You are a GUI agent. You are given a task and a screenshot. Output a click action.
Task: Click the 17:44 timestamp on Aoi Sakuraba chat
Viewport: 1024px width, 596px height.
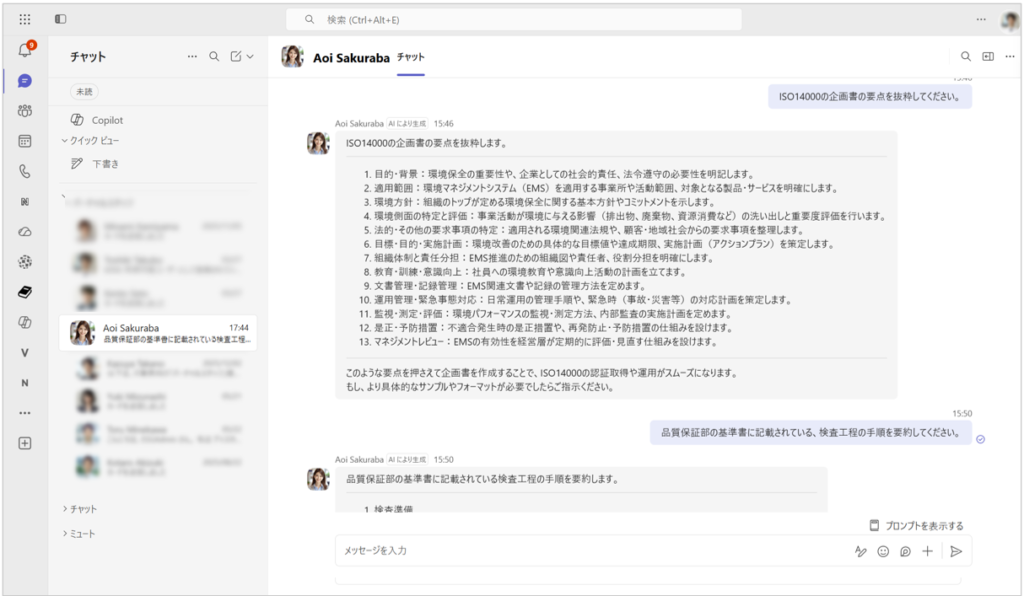click(239, 328)
